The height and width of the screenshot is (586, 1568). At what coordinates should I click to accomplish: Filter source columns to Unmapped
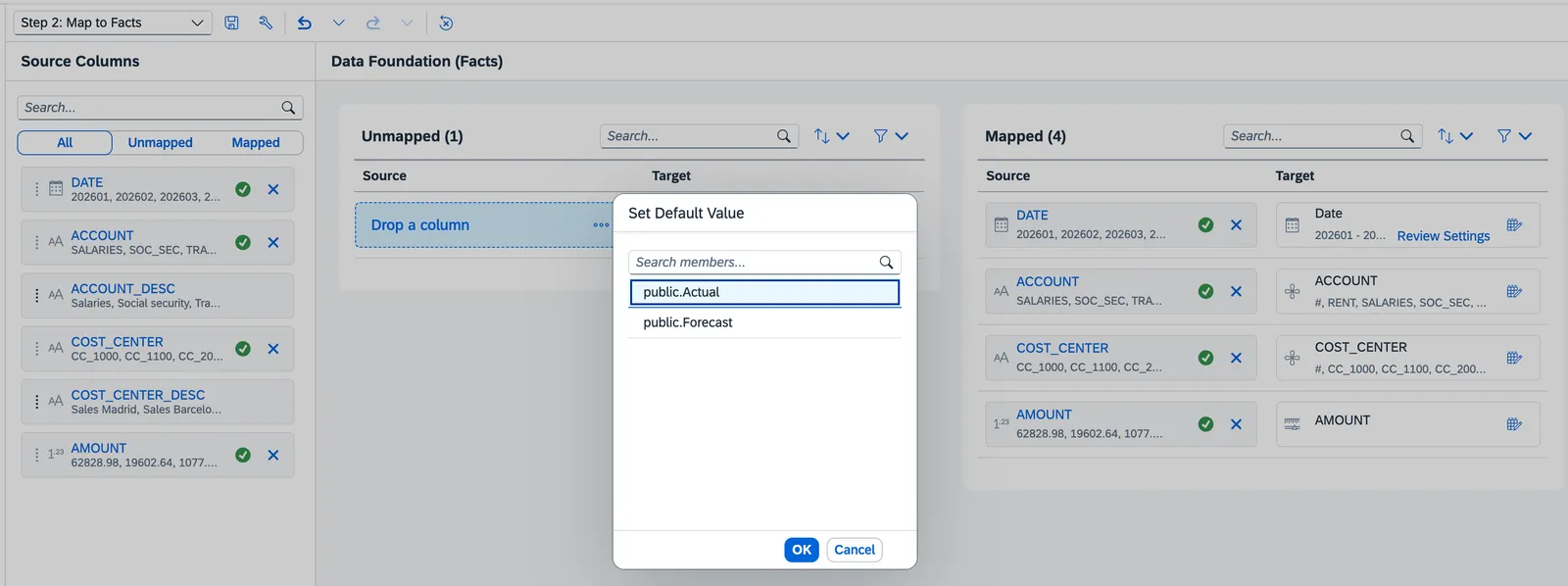coord(160,142)
